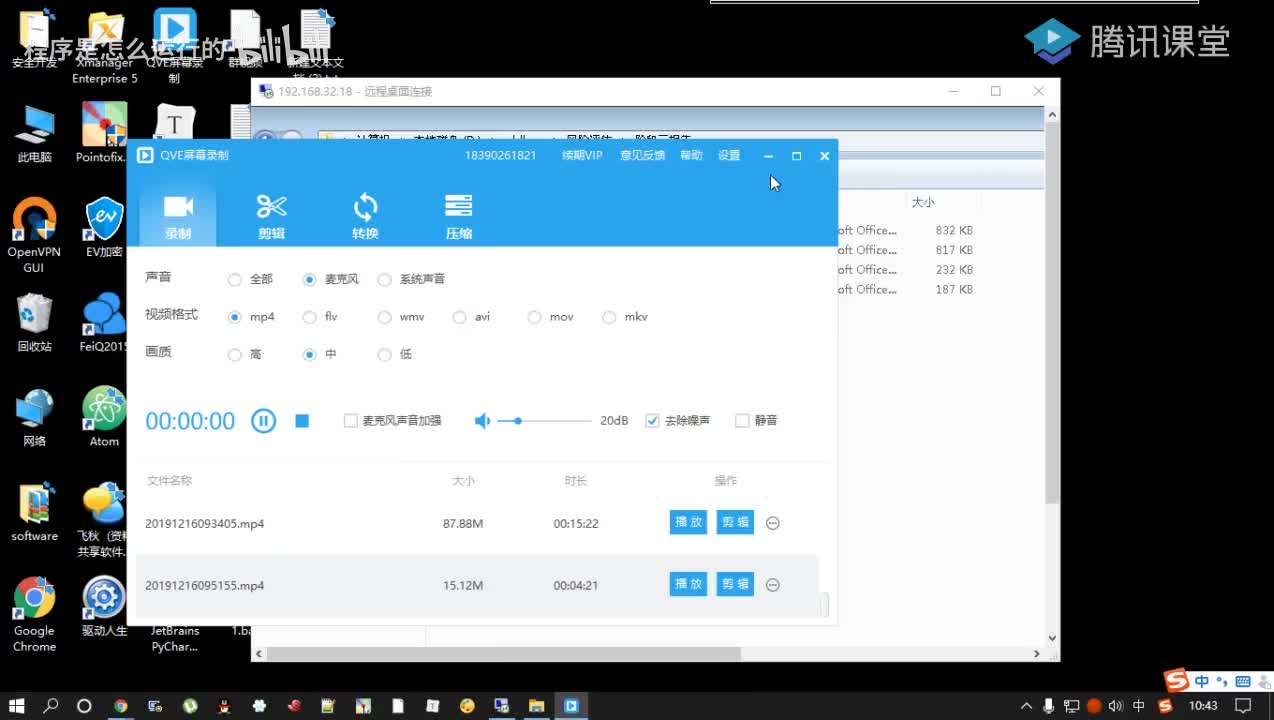Viewport: 1274px width, 720px height.
Task: Click the QVE屏幕录制 title bar logo icon
Action: click(145, 156)
